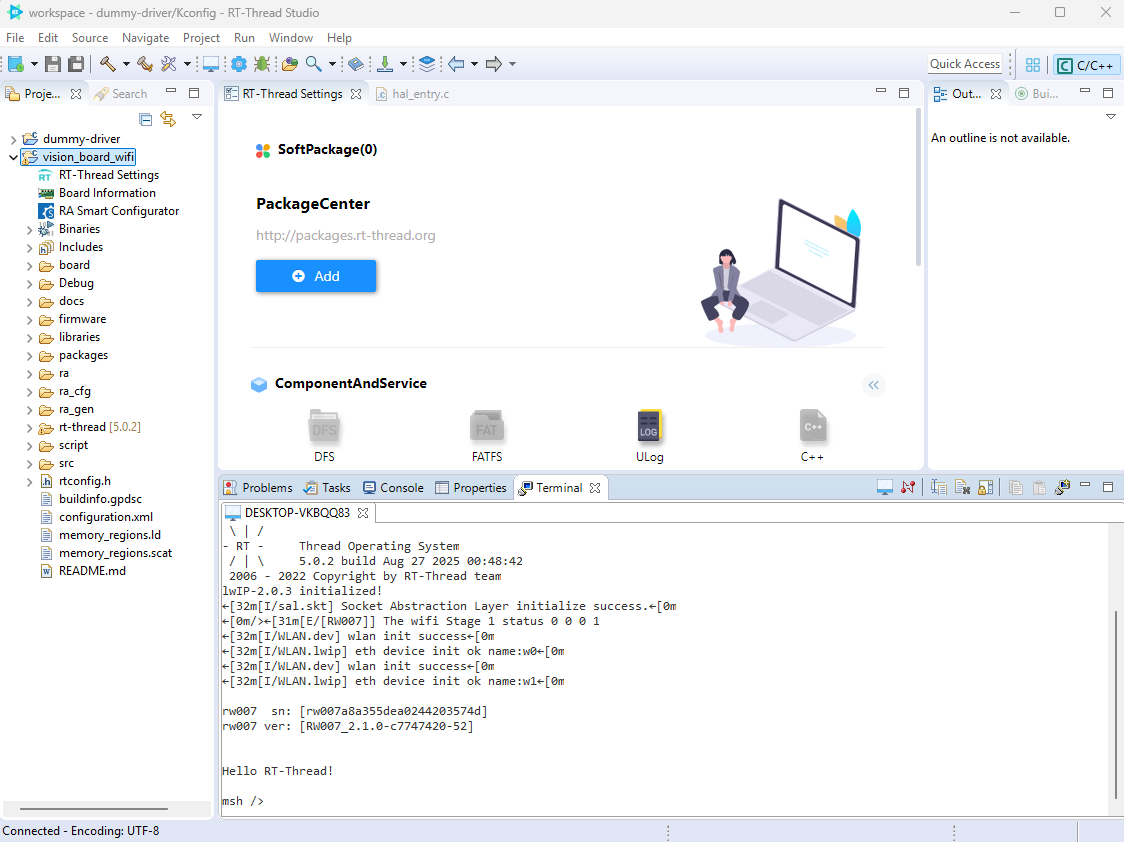
Task: Expand the rt-thread [5.0.2] folder
Action: (x=31, y=427)
